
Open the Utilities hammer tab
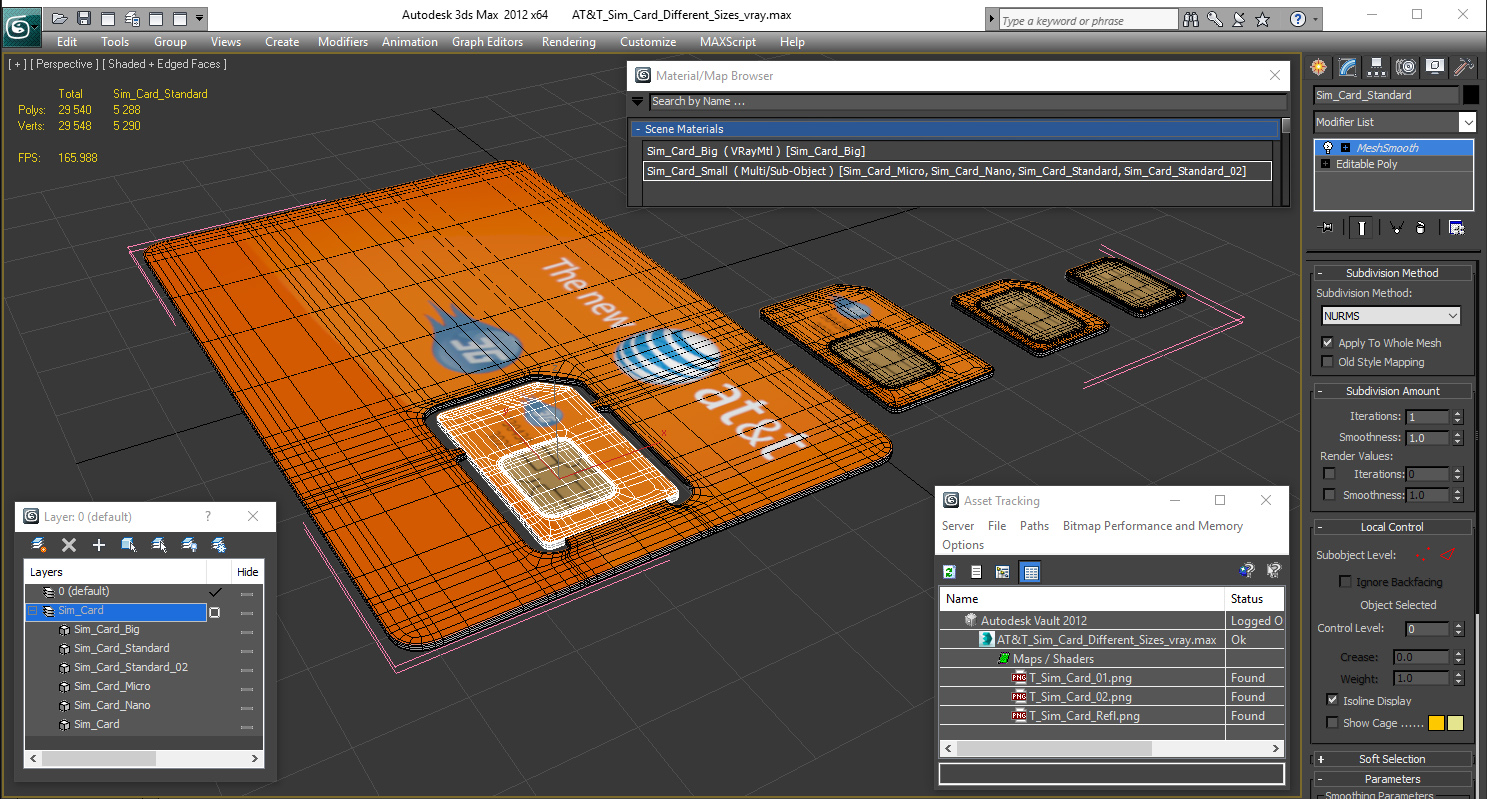(x=1464, y=67)
